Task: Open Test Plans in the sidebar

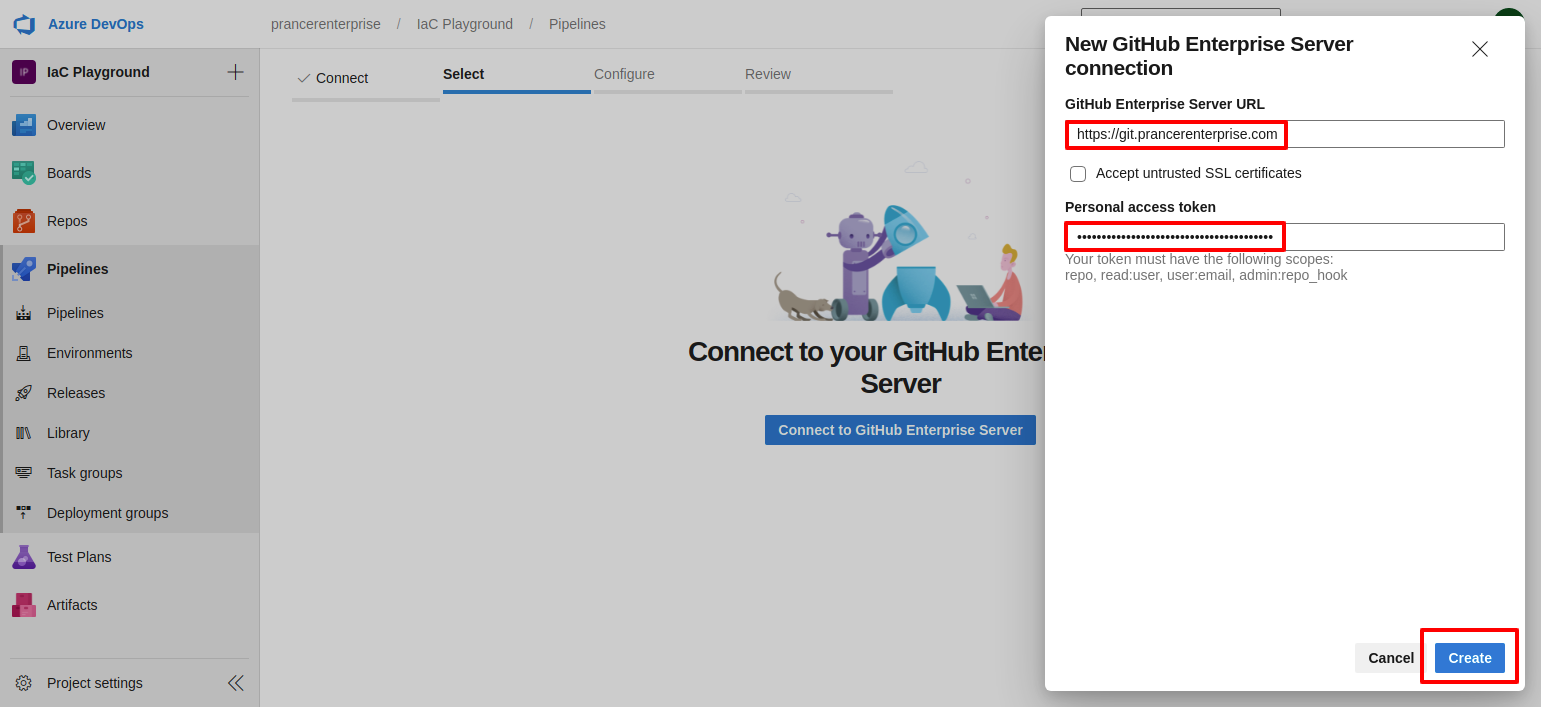Action: (x=79, y=557)
